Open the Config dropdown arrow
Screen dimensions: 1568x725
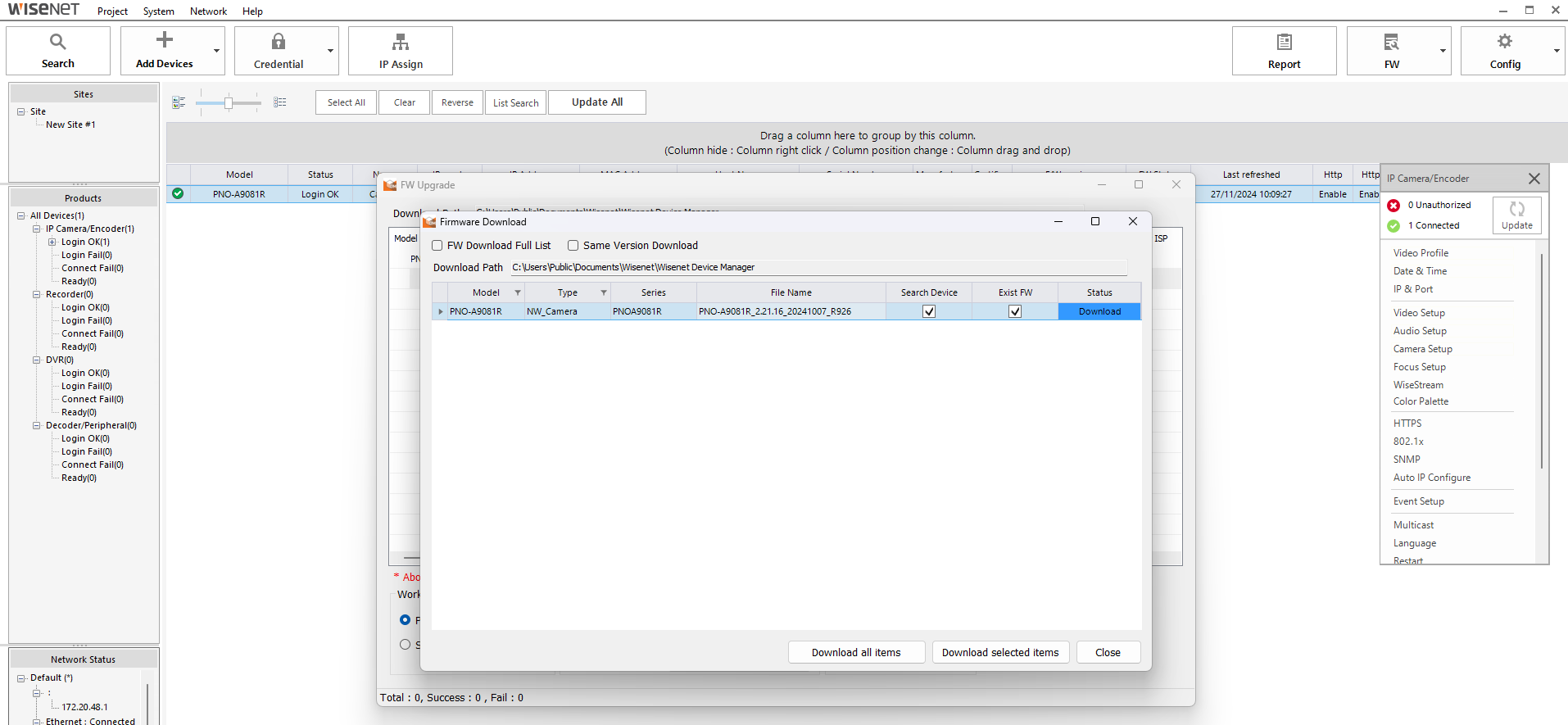pyautogui.click(x=1557, y=51)
